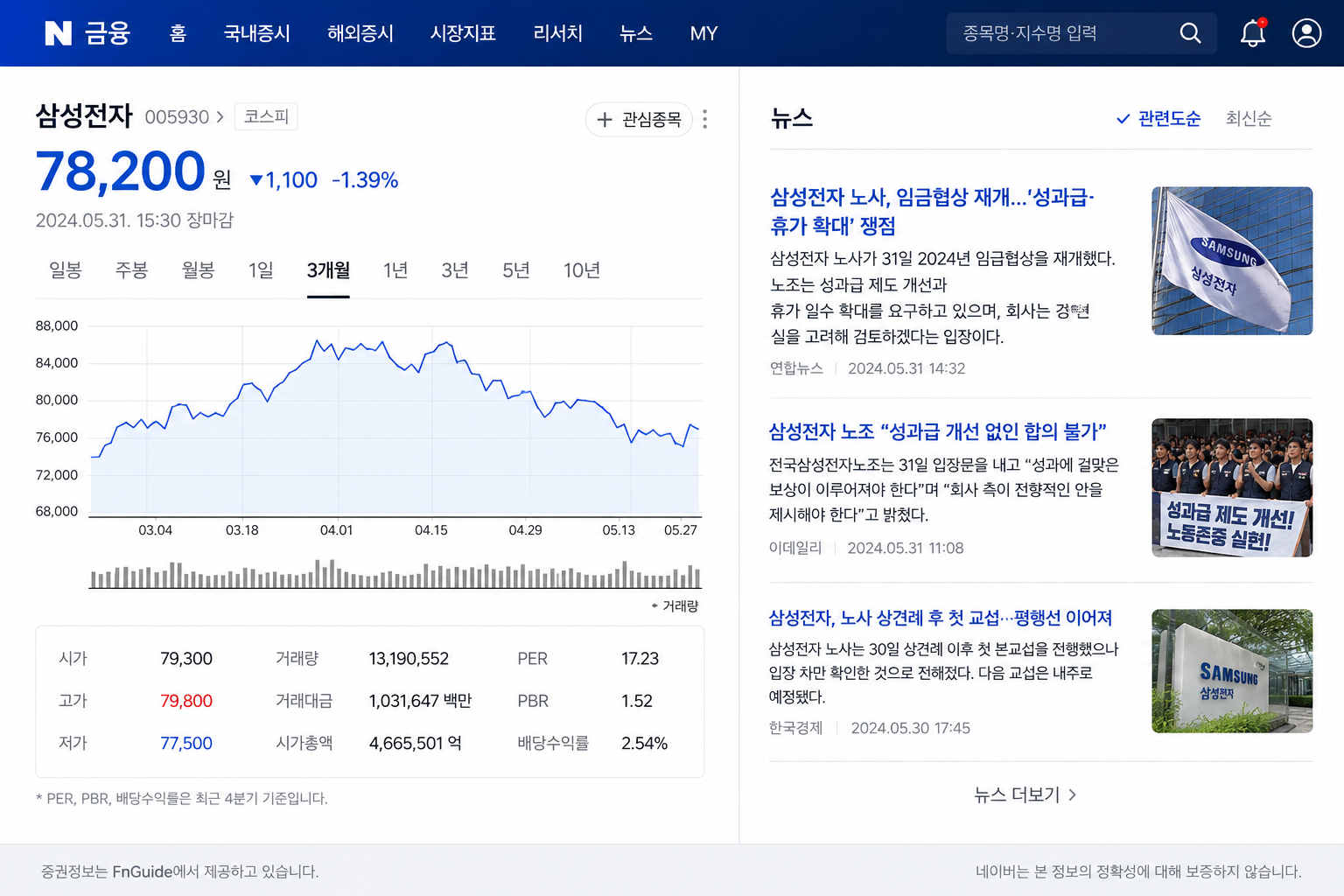Open union protest news thumbnail

tap(1232, 487)
